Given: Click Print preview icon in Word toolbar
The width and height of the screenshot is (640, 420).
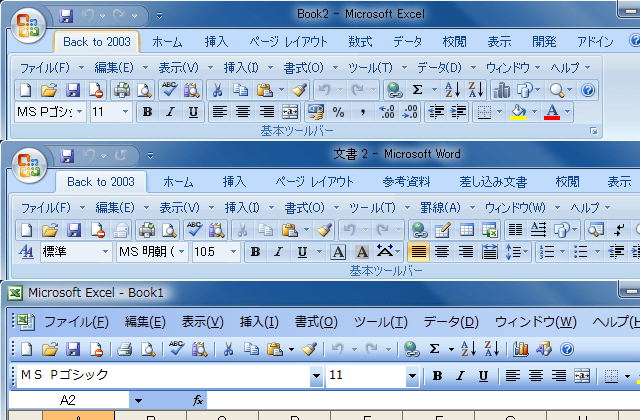Looking at the screenshot, I should click(x=169, y=230).
